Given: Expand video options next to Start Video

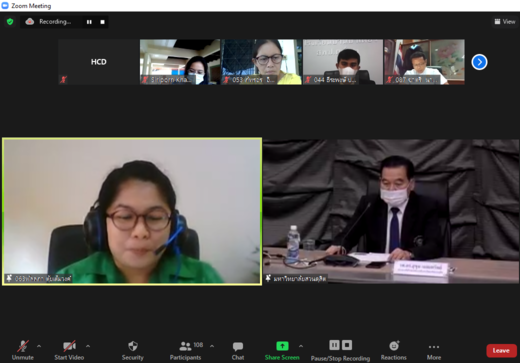Looking at the screenshot, I should tap(88, 346).
